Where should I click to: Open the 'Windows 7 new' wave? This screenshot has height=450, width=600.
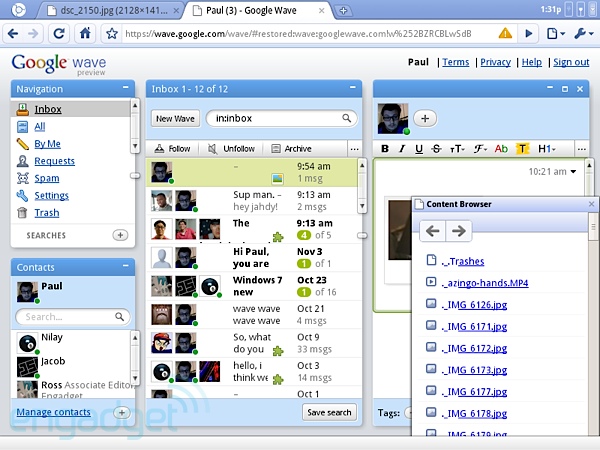click(x=253, y=286)
